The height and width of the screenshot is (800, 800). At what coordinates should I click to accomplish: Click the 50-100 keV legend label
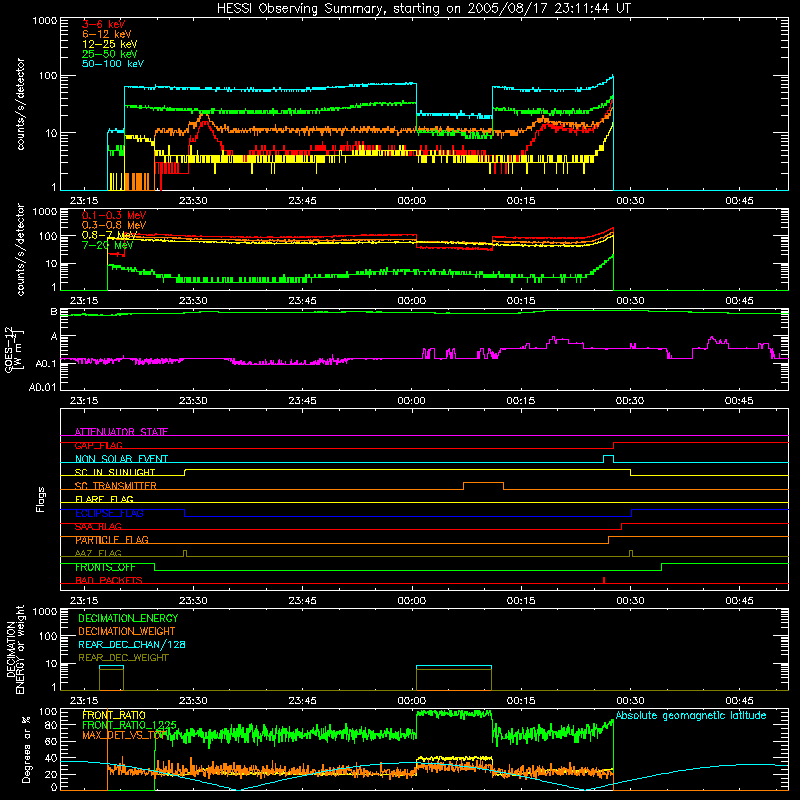pos(113,64)
